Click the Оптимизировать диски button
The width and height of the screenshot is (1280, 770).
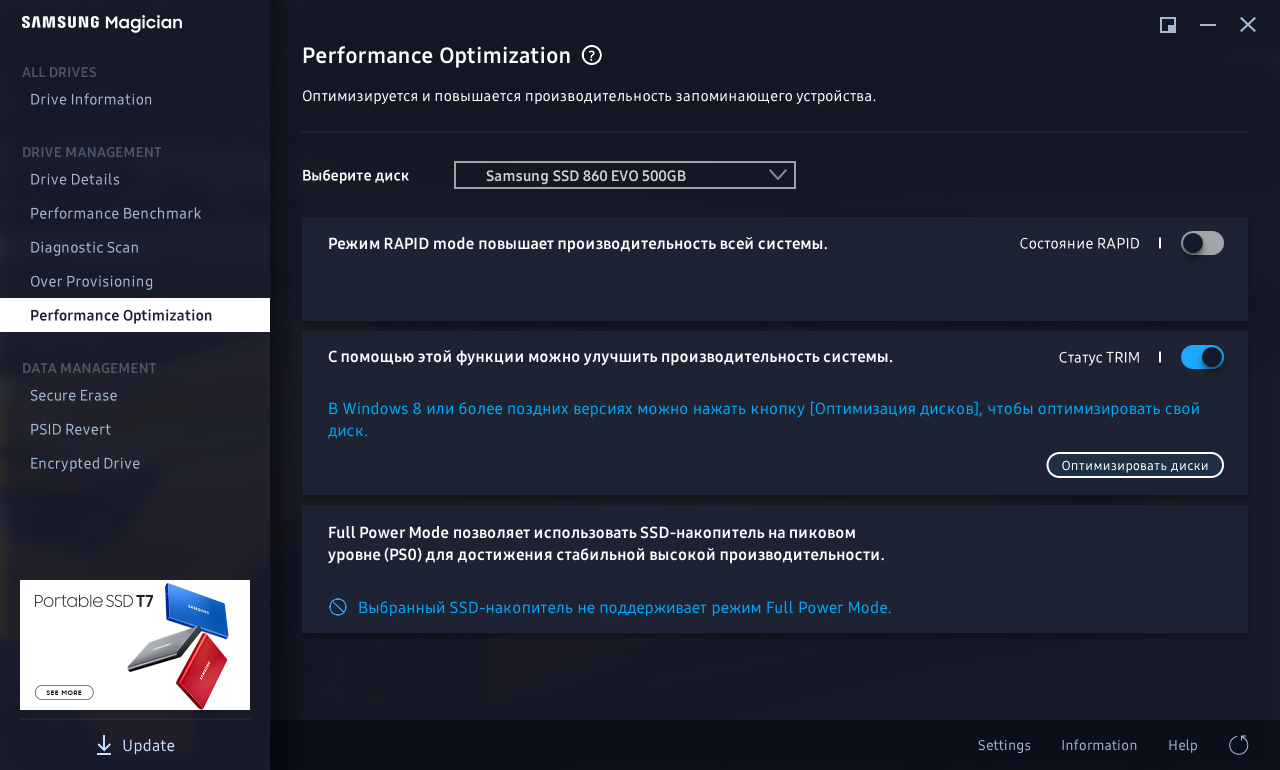pyautogui.click(x=1135, y=465)
